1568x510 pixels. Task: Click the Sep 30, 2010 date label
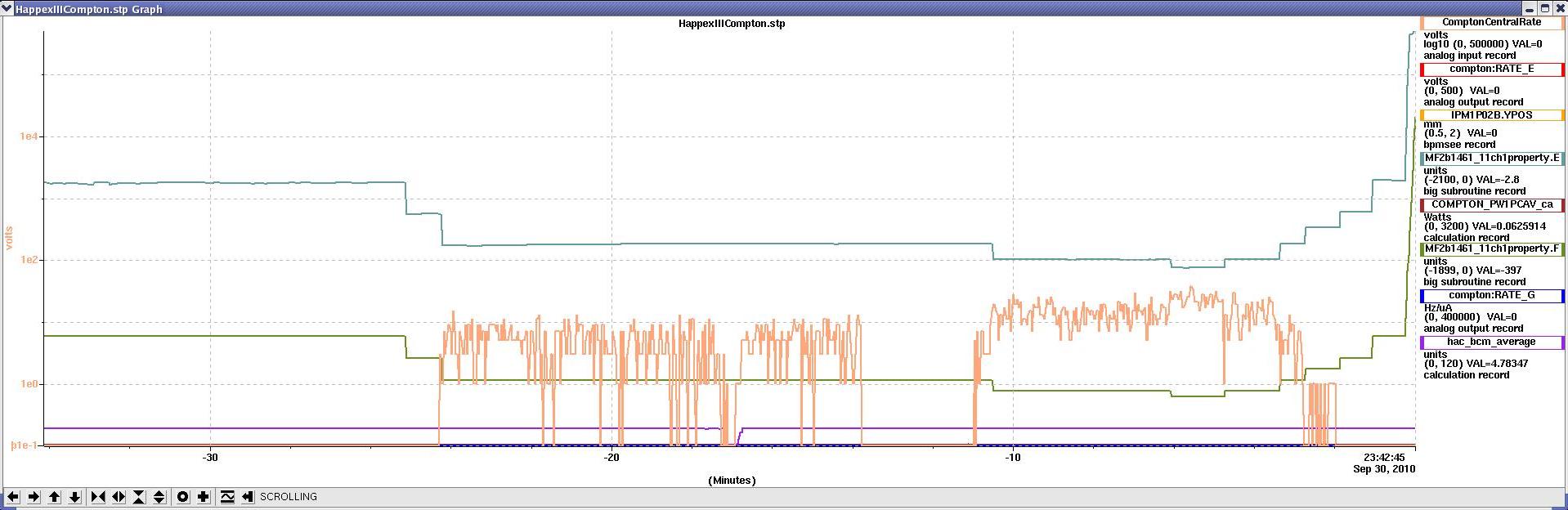(x=1384, y=469)
